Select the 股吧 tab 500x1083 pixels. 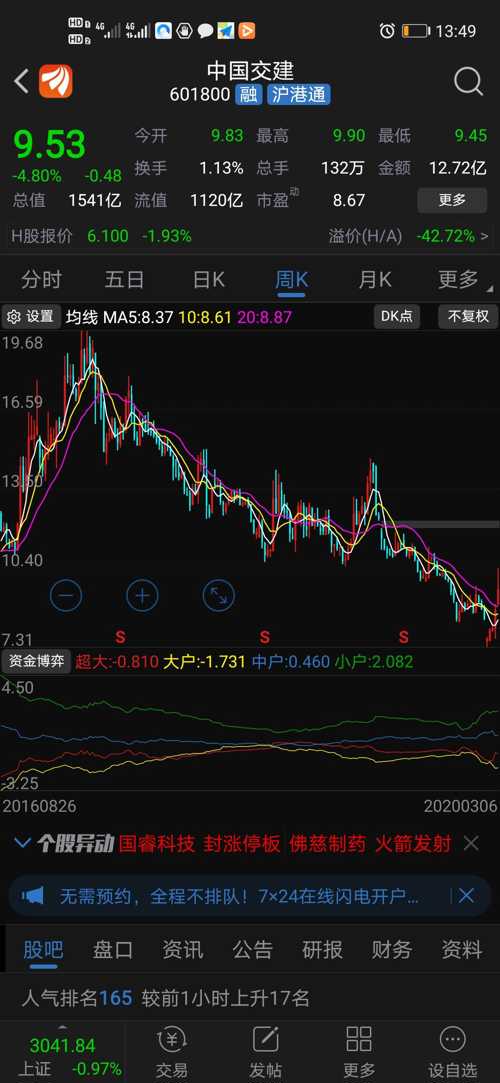pyautogui.click(x=43, y=950)
